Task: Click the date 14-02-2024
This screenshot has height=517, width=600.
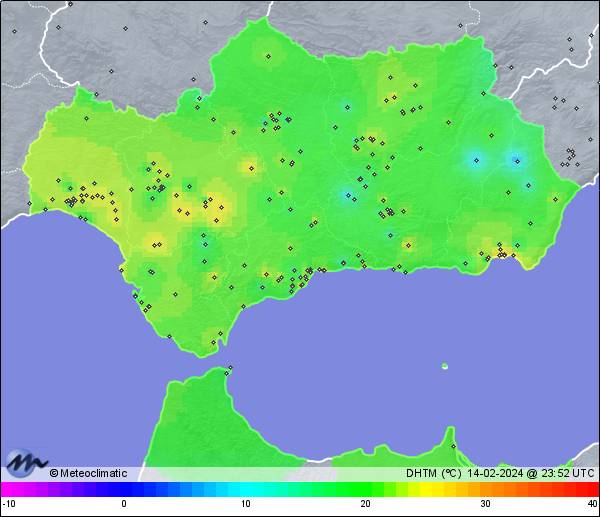Action: click(x=495, y=473)
